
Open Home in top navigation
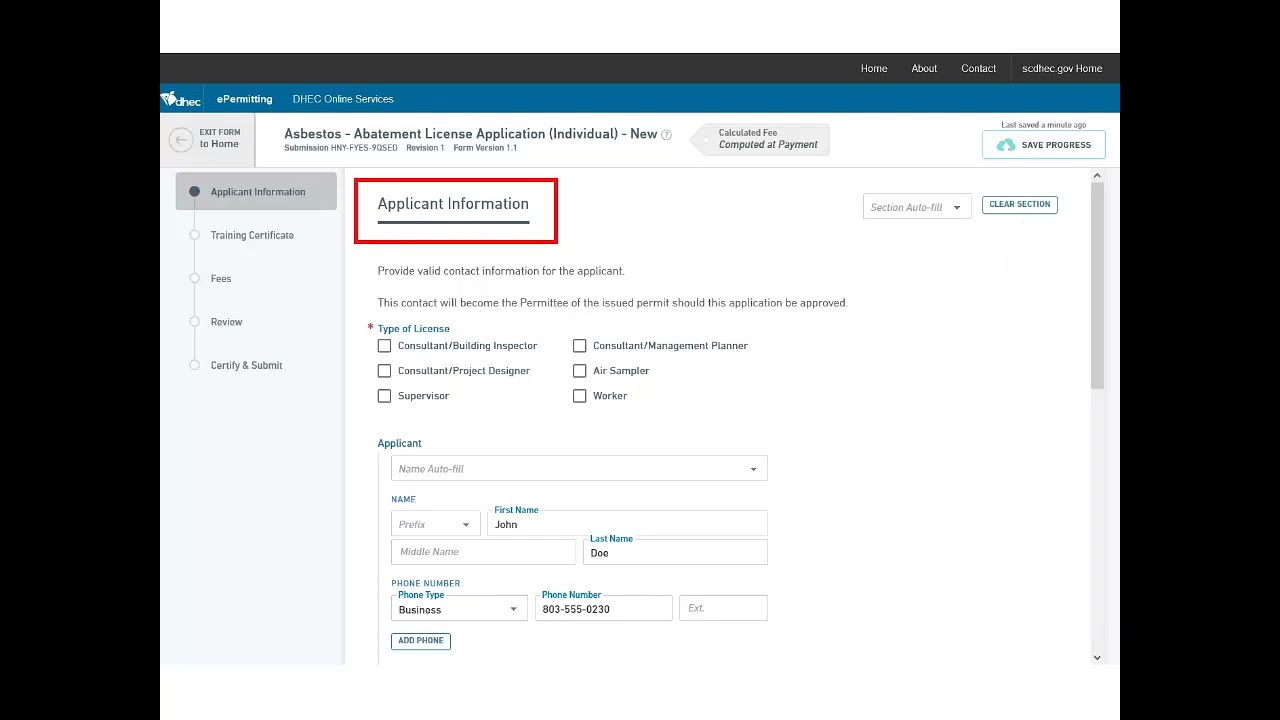[x=874, y=69]
